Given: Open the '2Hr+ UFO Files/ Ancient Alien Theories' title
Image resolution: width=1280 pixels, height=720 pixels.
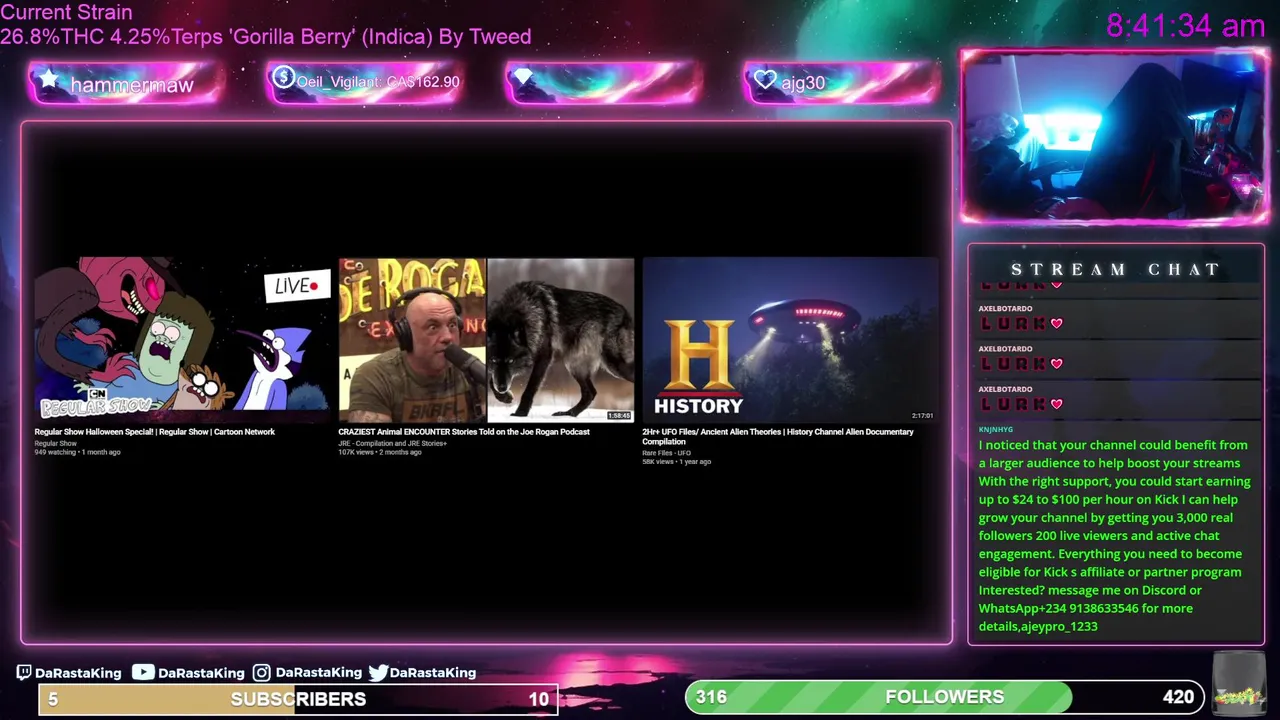Looking at the screenshot, I should [778, 436].
